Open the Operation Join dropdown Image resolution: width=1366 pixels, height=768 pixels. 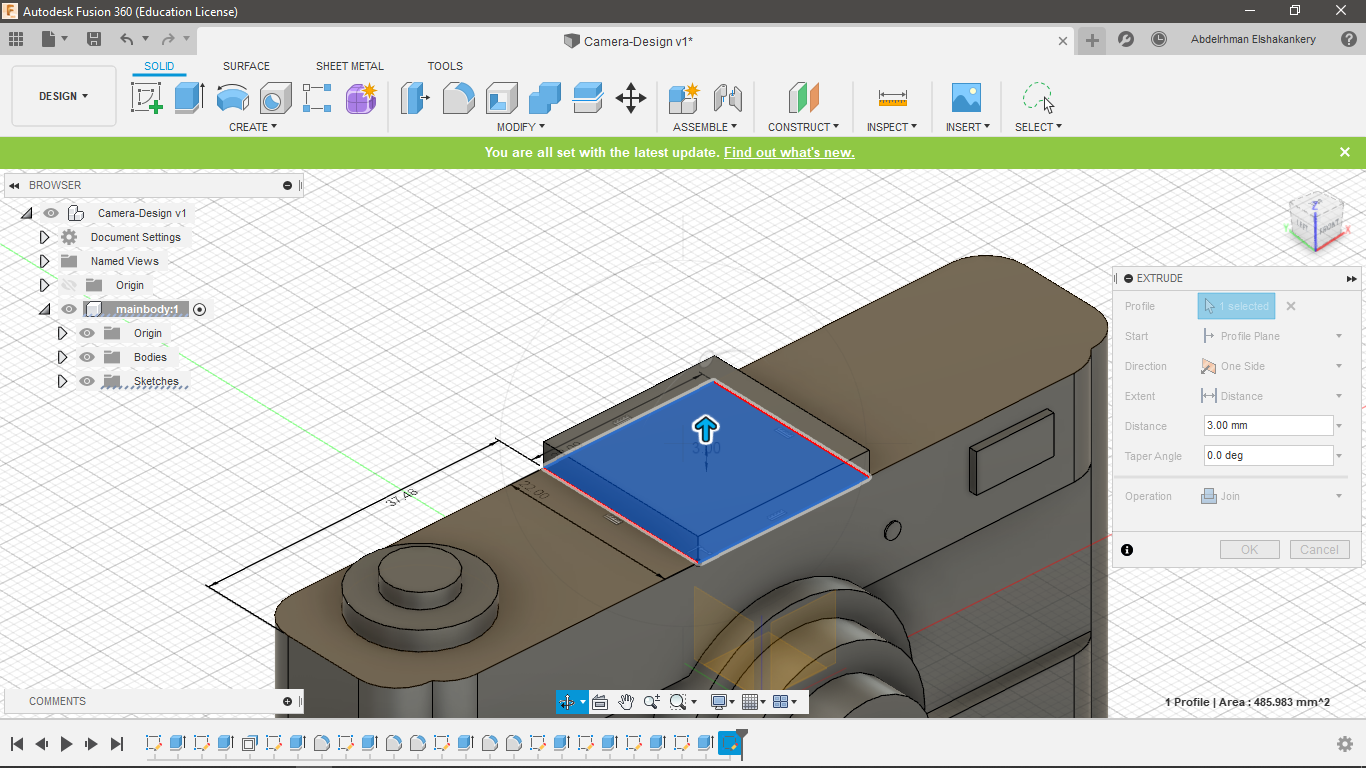[1272, 496]
